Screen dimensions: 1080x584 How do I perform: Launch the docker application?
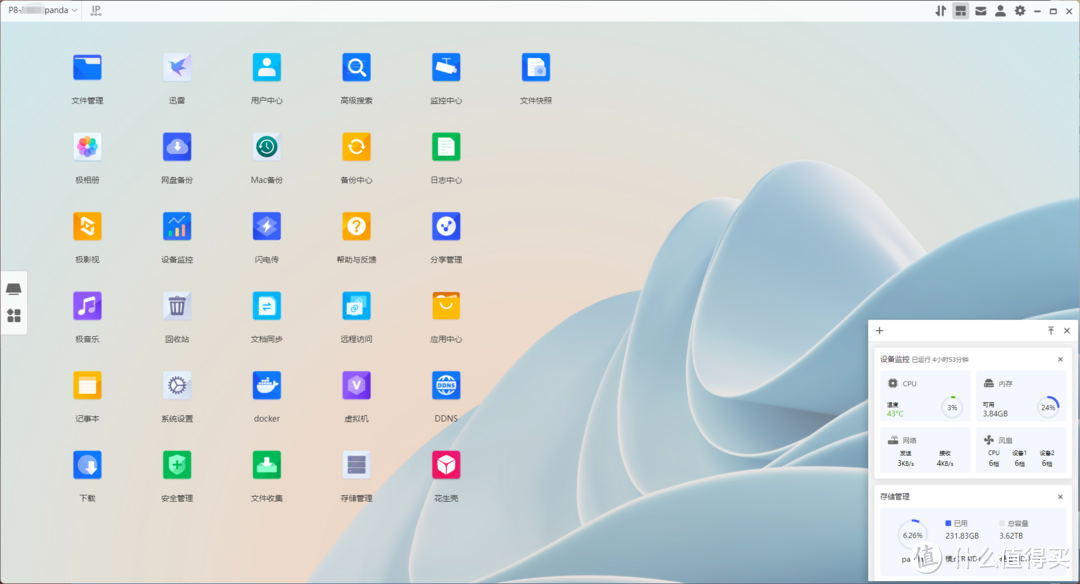[266, 386]
